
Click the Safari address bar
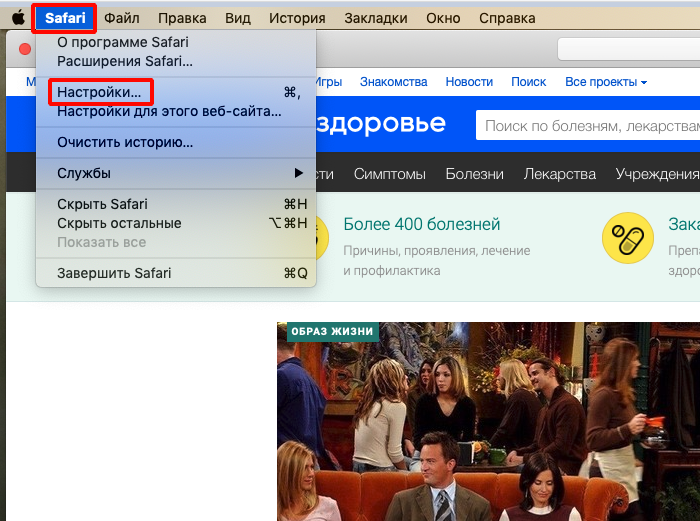pyautogui.click(x=629, y=49)
